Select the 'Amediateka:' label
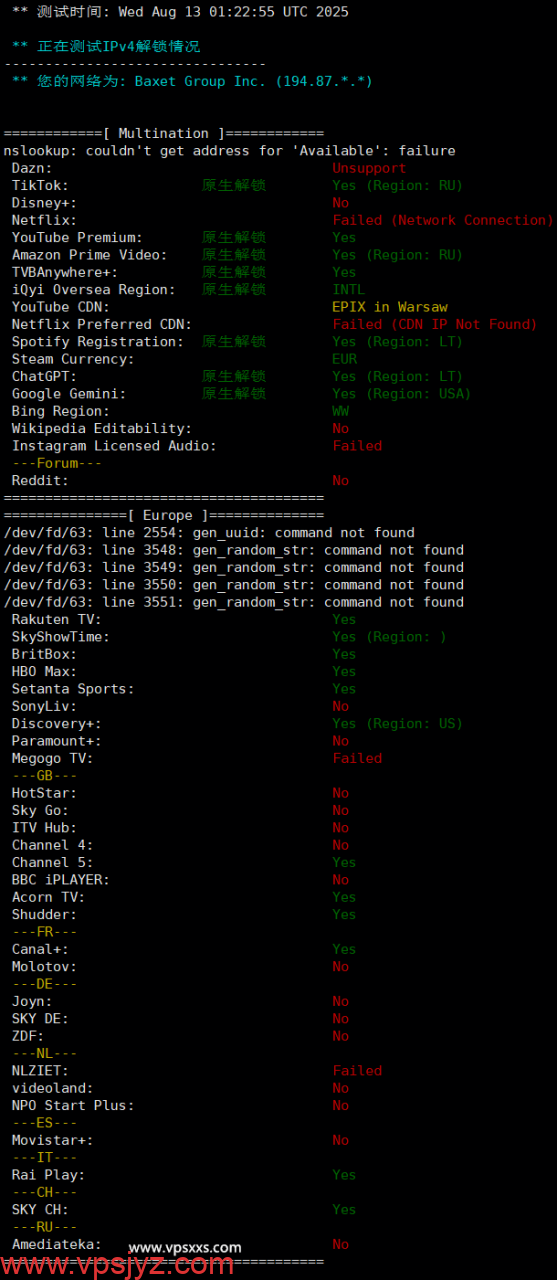 (56, 1245)
